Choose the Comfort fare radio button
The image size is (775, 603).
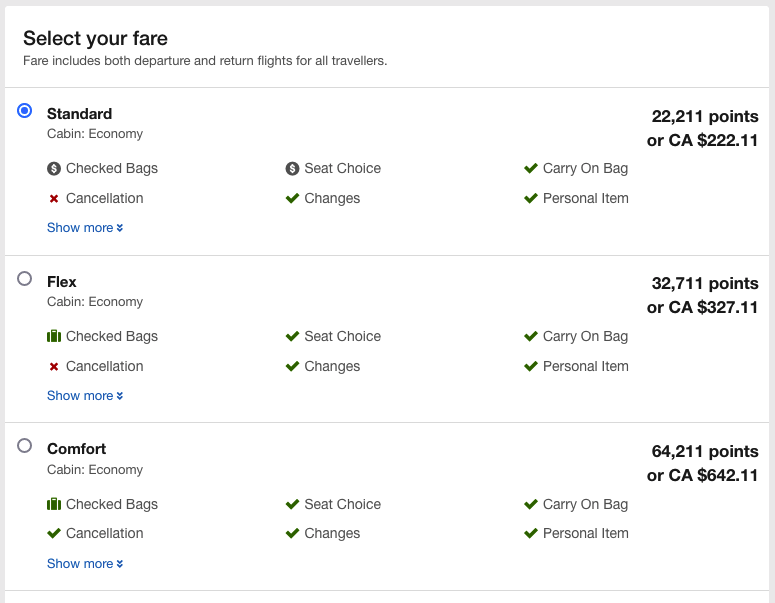[25, 446]
